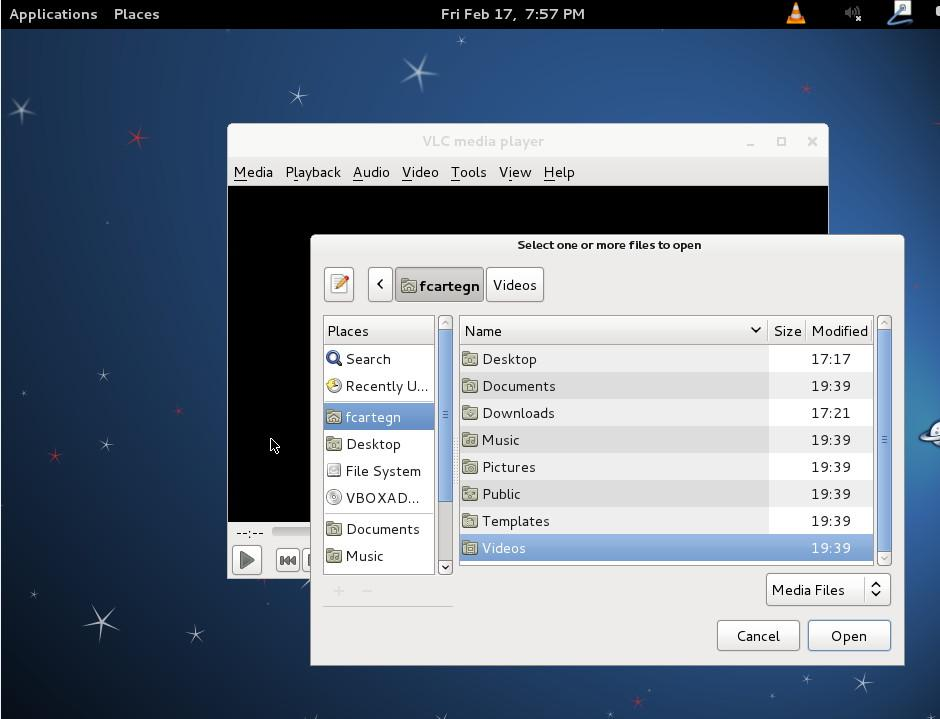
Task: Click the Open button
Action: coord(848,636)
